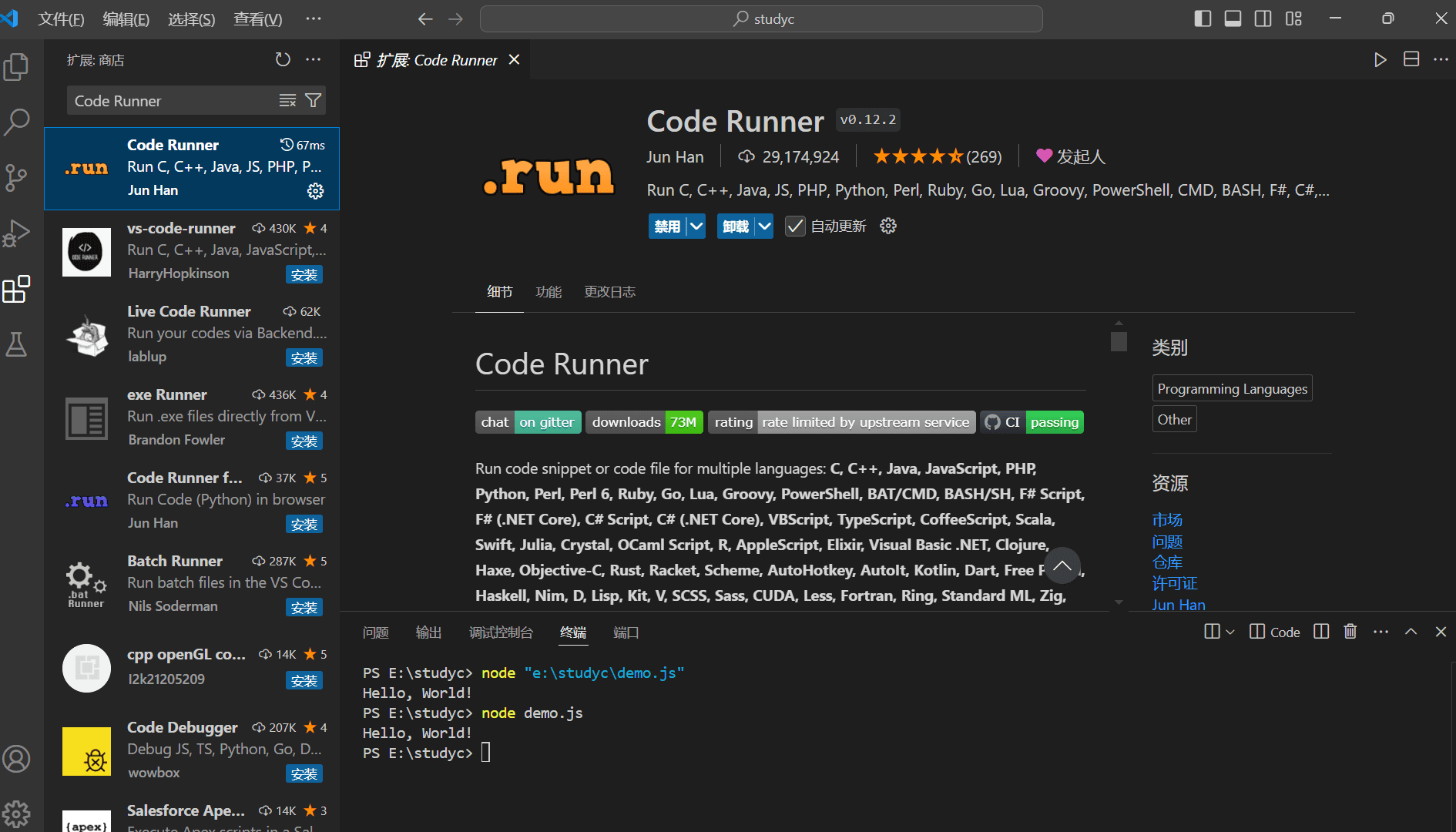The height and width of the screenshot is (832, 1456).
Task: Toggle primary sidebar visibility in title bar
Action: [1203, 18]
